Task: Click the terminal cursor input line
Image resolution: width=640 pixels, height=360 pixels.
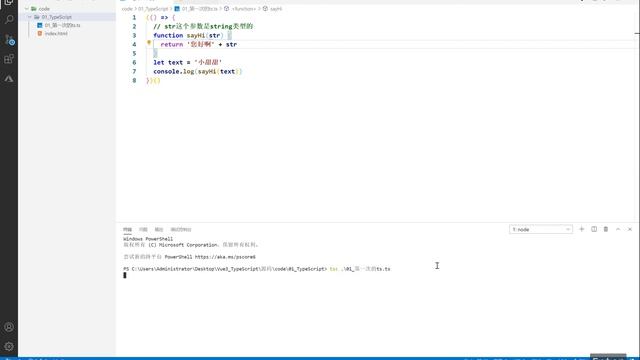Action: pyautogui.click(x=125, y=275)
